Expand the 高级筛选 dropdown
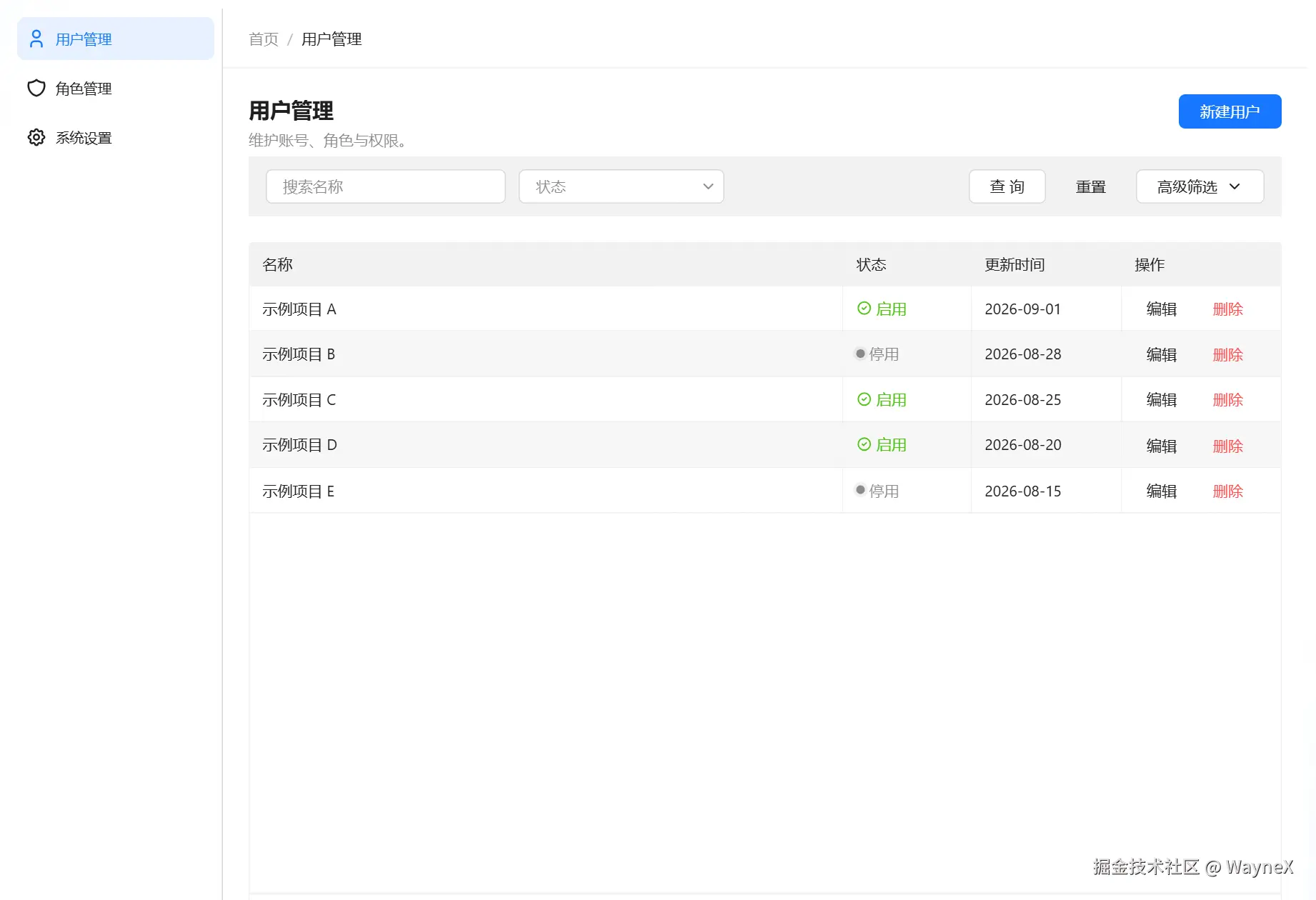 coord(1200,186)
